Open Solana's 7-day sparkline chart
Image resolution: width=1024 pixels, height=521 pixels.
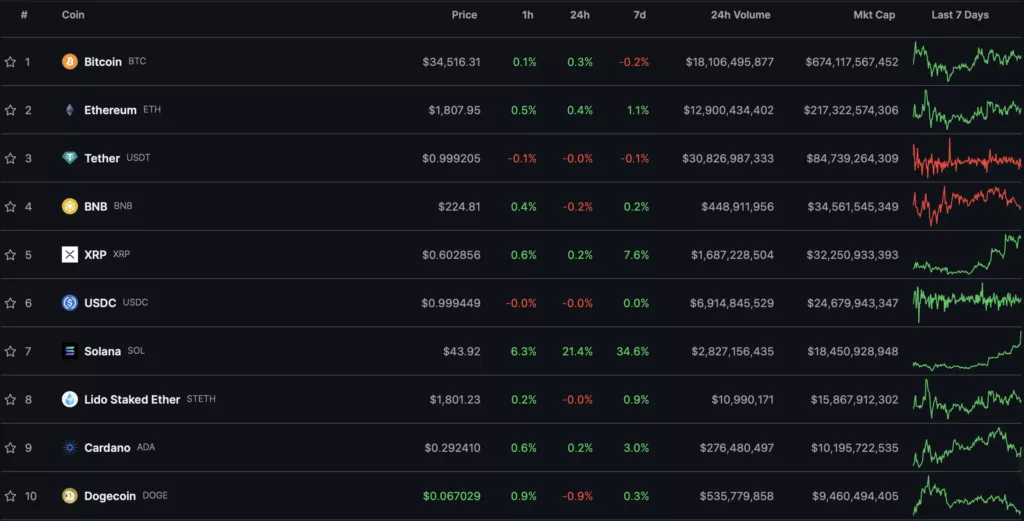click(967, 351)
